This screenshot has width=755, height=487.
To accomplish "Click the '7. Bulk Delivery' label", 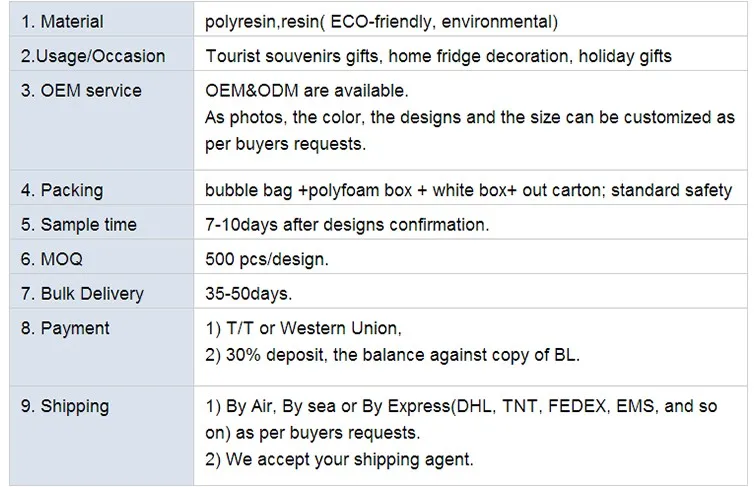I will tap(82, 294).
